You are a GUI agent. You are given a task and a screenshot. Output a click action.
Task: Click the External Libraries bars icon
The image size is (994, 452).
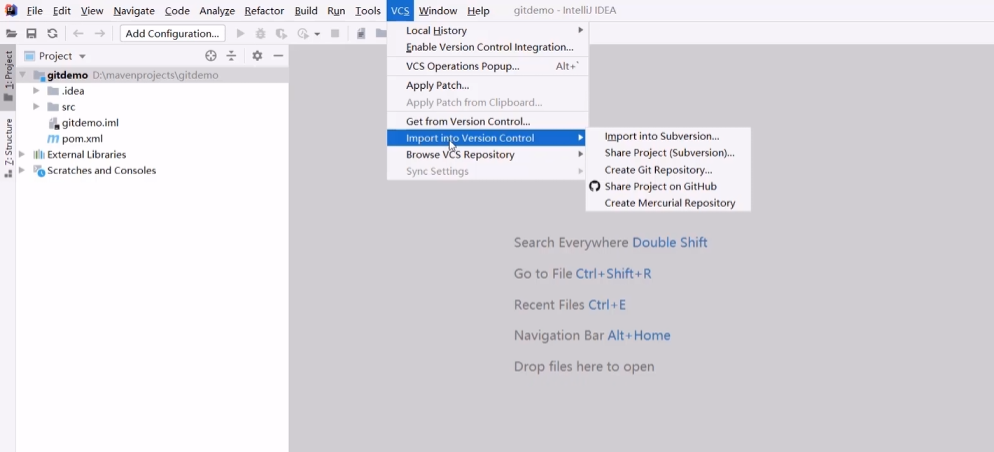coord(39,155)
